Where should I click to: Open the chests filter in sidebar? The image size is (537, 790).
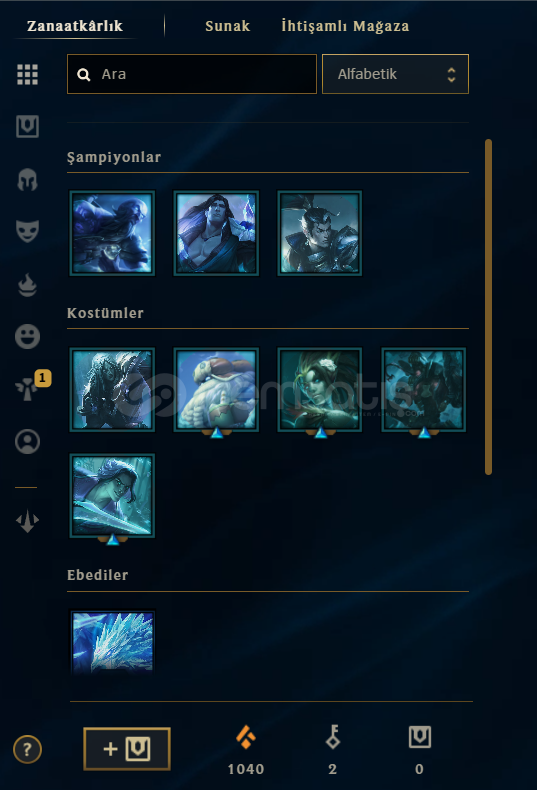(27, 126)
